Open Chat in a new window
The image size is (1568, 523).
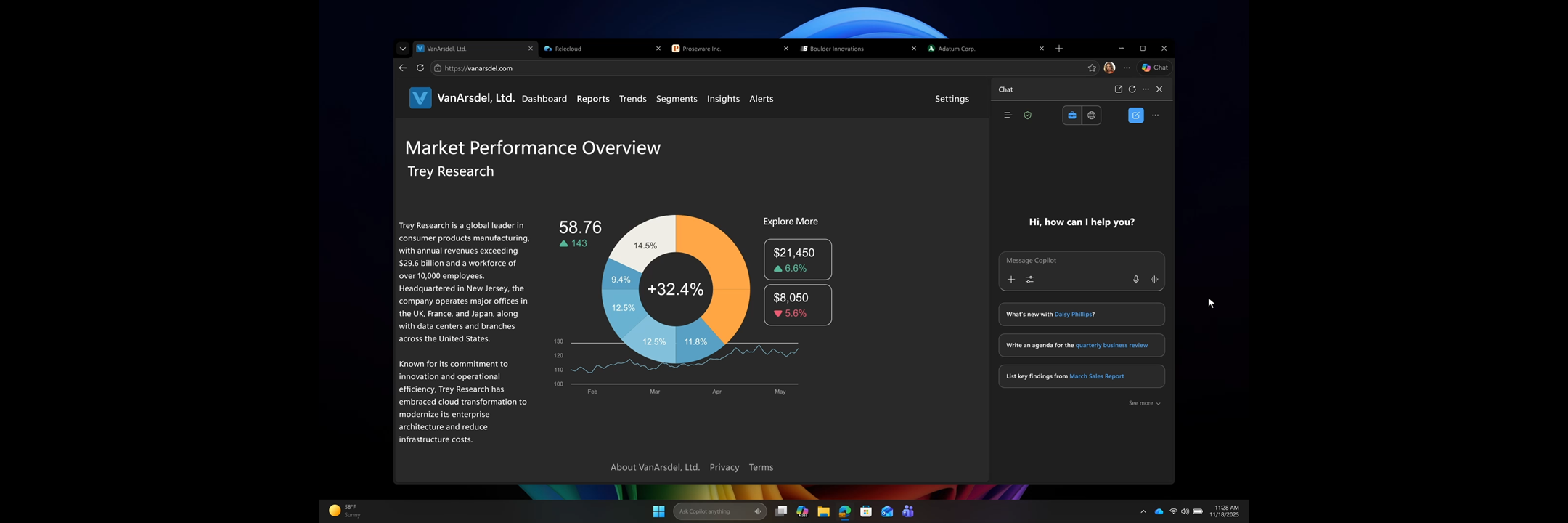(x=1119, y=89)
